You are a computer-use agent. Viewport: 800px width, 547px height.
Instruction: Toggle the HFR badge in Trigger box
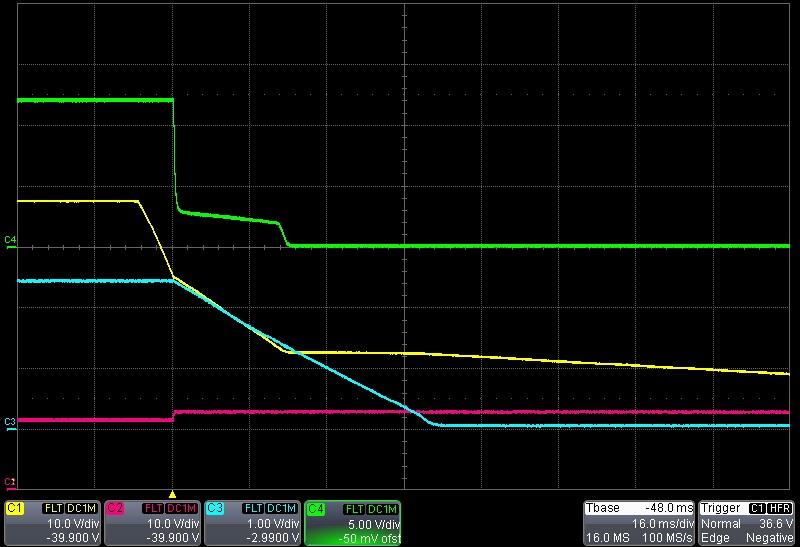[x=779, y=508]
